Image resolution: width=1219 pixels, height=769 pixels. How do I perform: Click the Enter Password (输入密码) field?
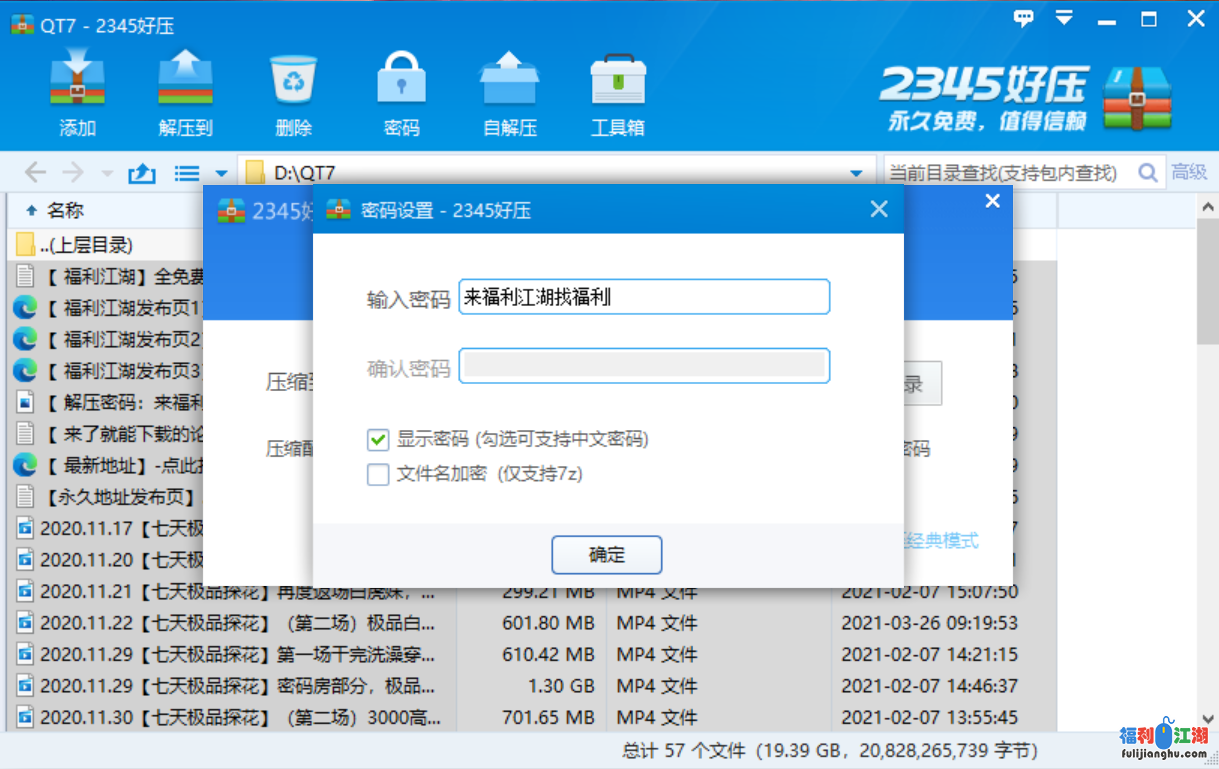[x=644, y=297]
